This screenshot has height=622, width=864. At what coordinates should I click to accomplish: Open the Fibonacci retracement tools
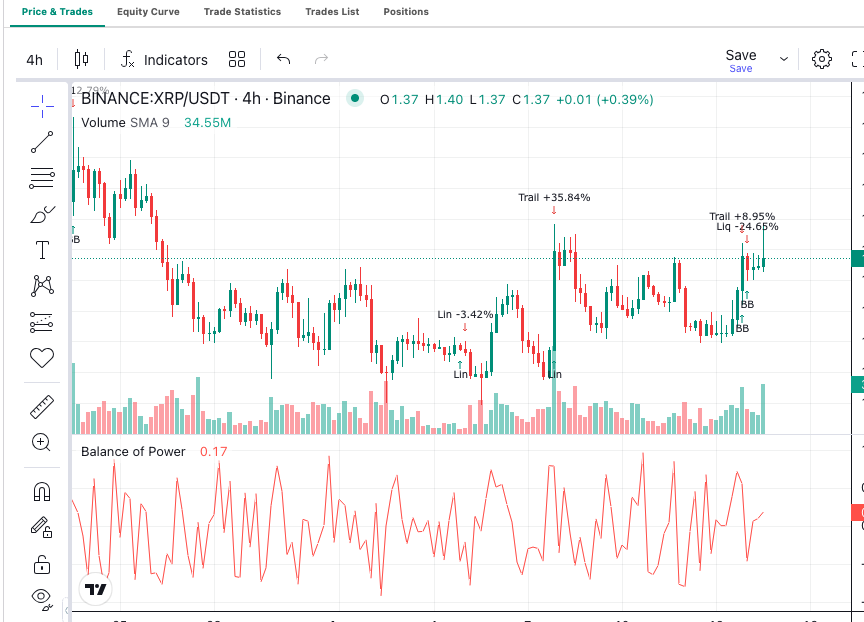42,178
